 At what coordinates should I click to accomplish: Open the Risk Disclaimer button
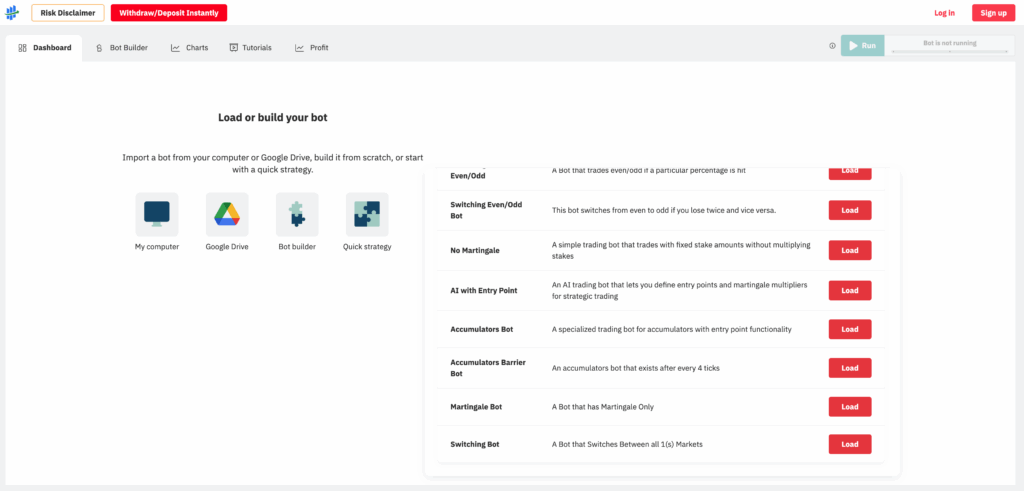(68, 12)
